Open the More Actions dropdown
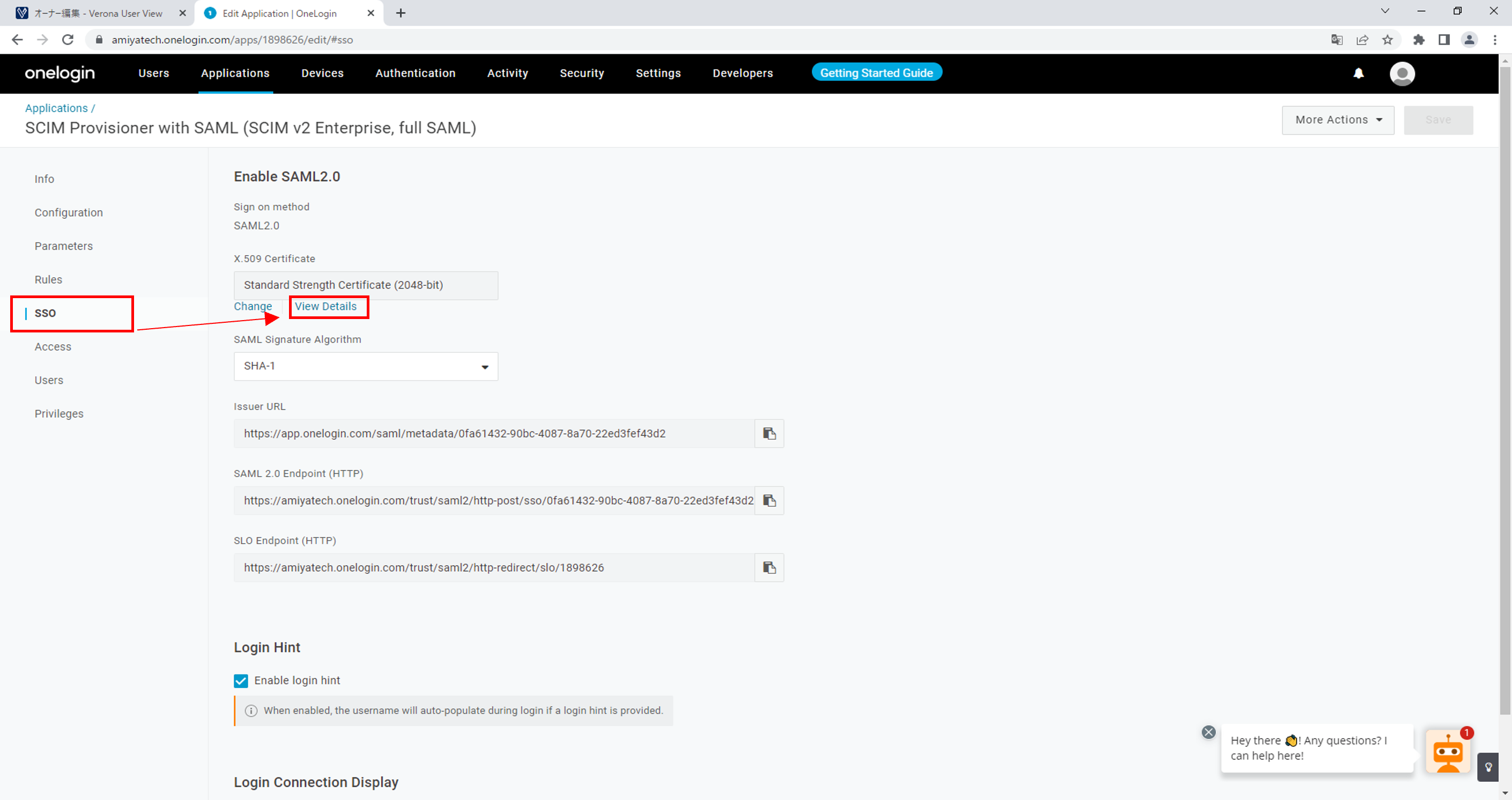 point(1338,120)
